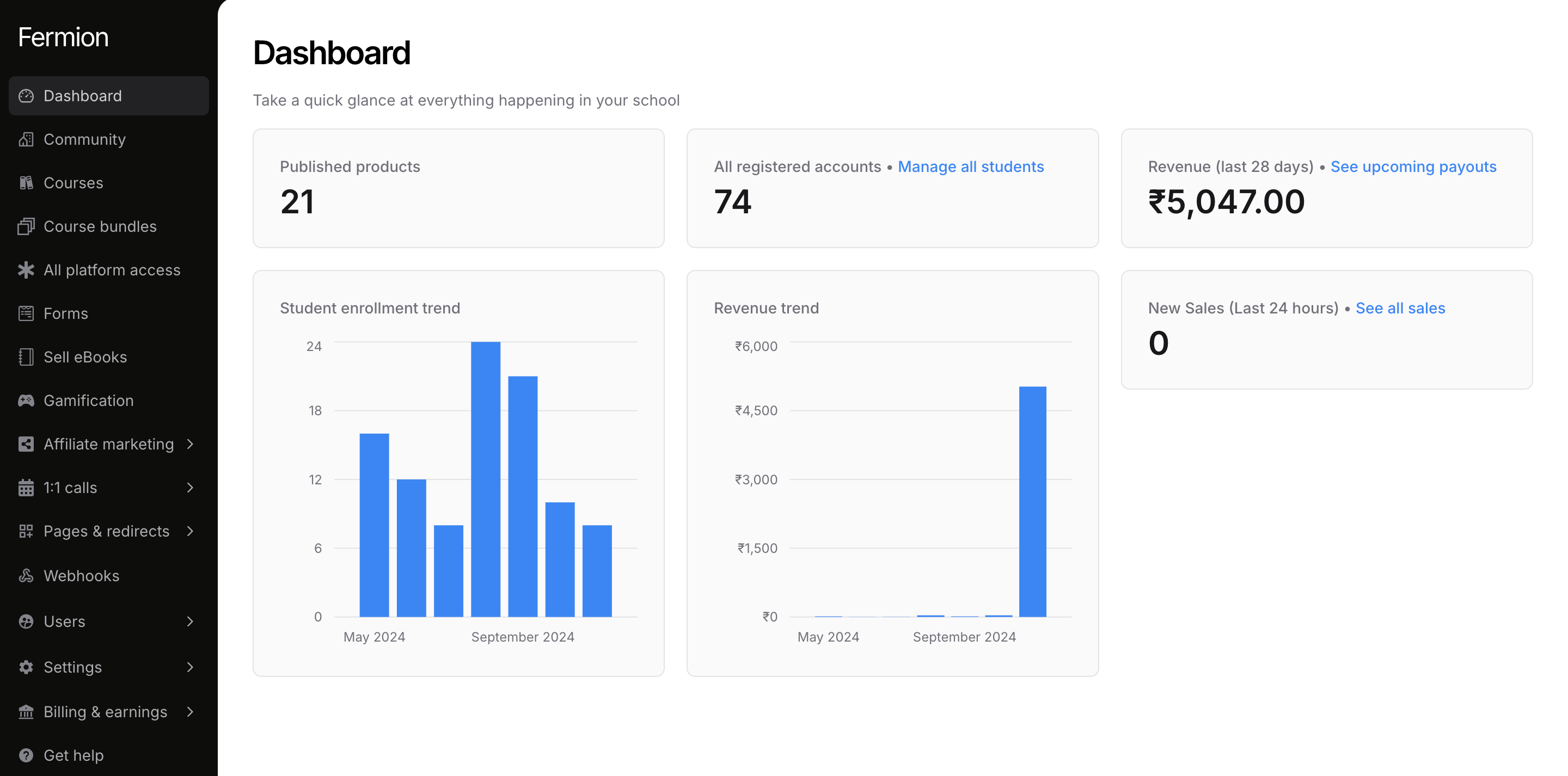Click the Get help question mark icon
The width and height of the screenshot is (1568, 776).
coord(26,755)
